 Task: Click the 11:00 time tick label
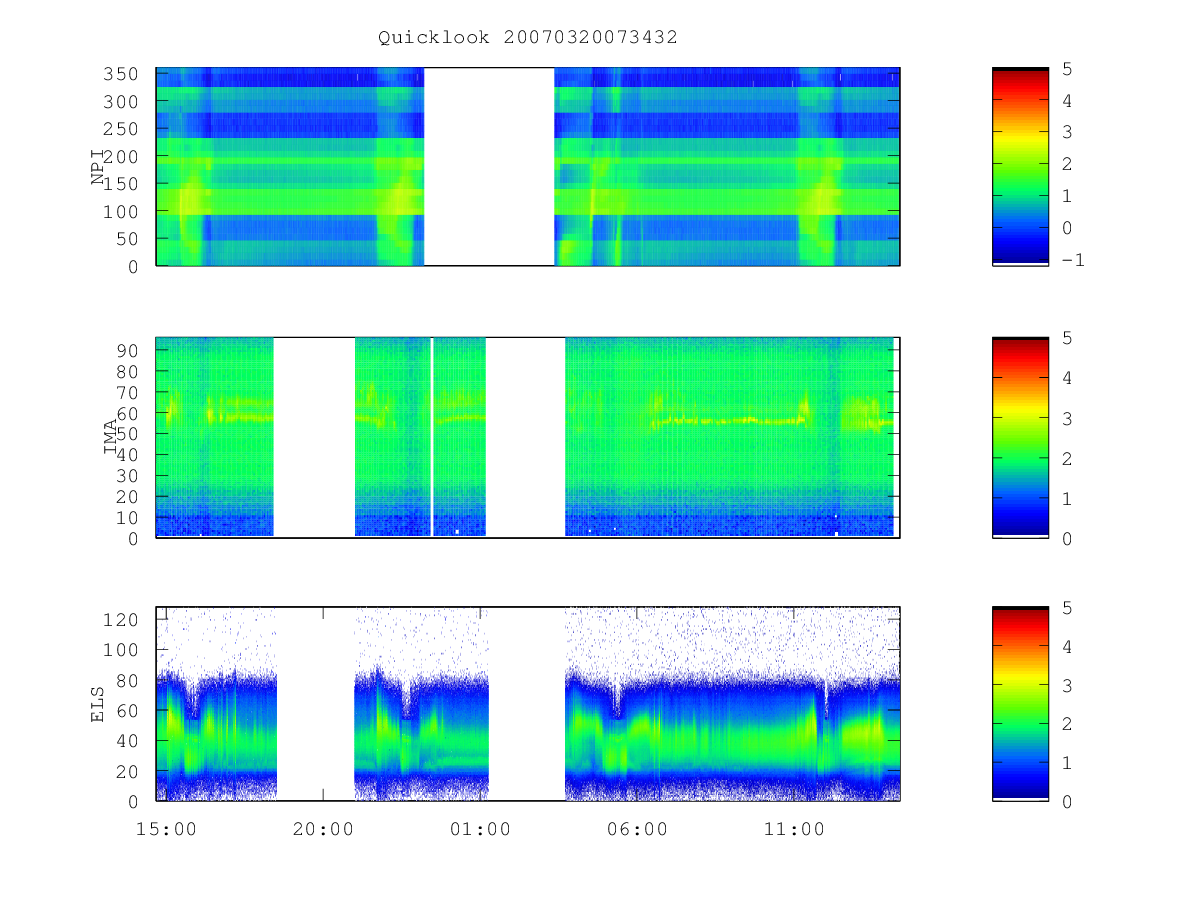click(x=795, y=830)
